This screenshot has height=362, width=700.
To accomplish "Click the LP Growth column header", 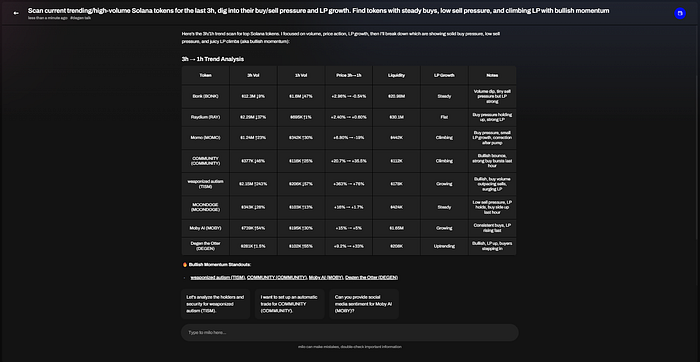I will pyautogui.click(x=444, y=75).
